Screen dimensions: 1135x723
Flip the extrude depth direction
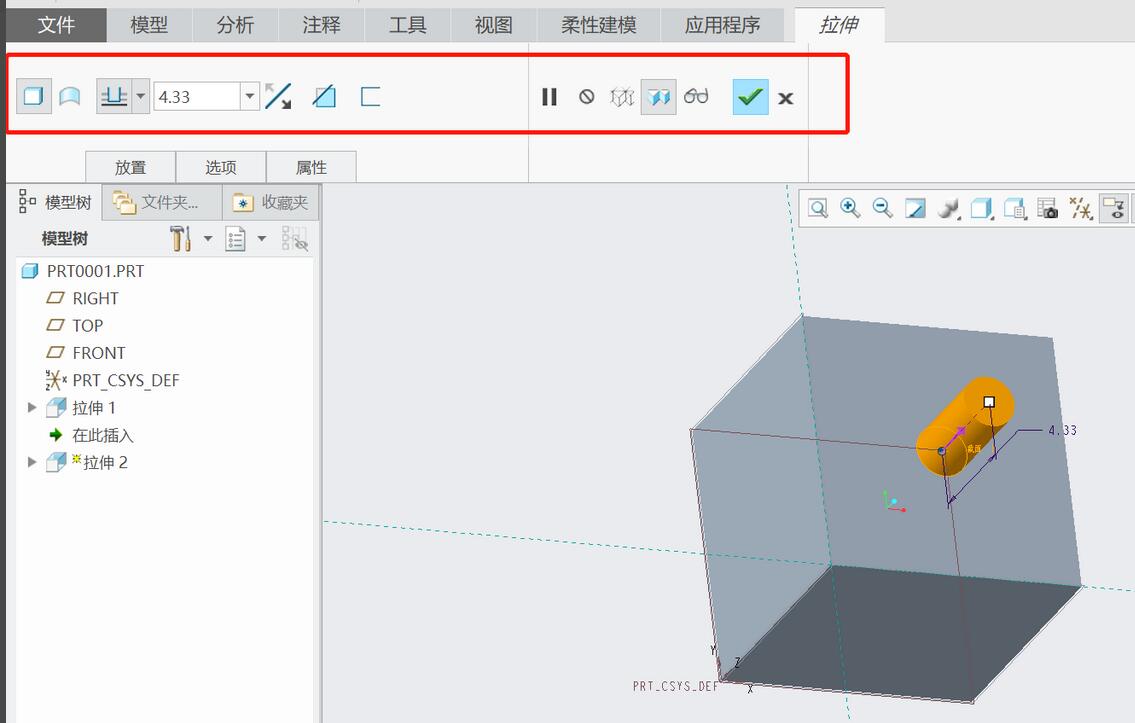point(278,97)
